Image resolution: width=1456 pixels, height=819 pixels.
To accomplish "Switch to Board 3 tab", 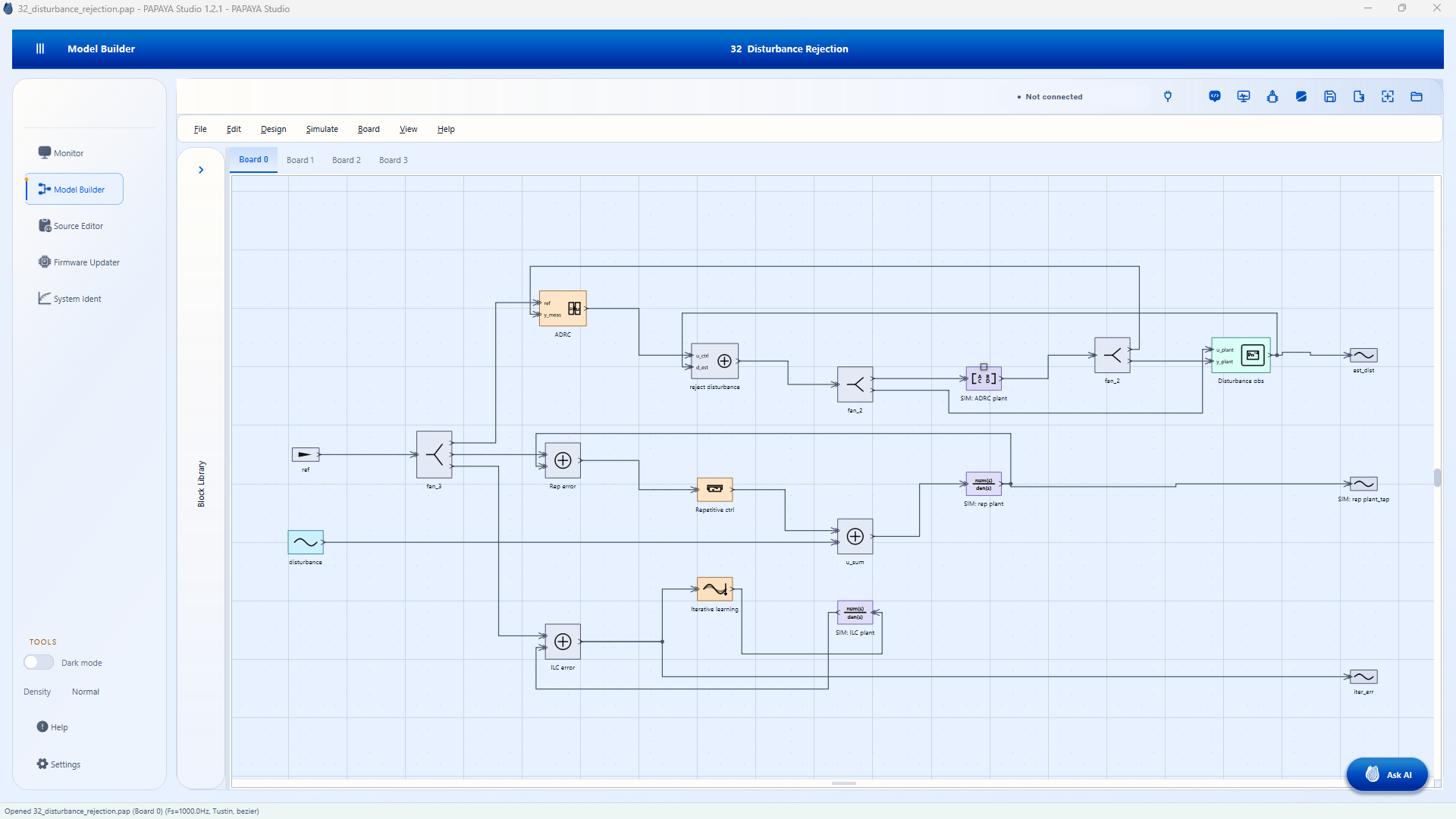I will pos(394,160).
